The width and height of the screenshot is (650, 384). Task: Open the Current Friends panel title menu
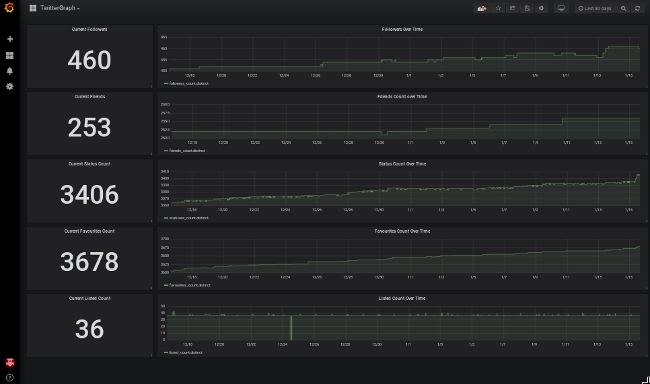(90, 97)
